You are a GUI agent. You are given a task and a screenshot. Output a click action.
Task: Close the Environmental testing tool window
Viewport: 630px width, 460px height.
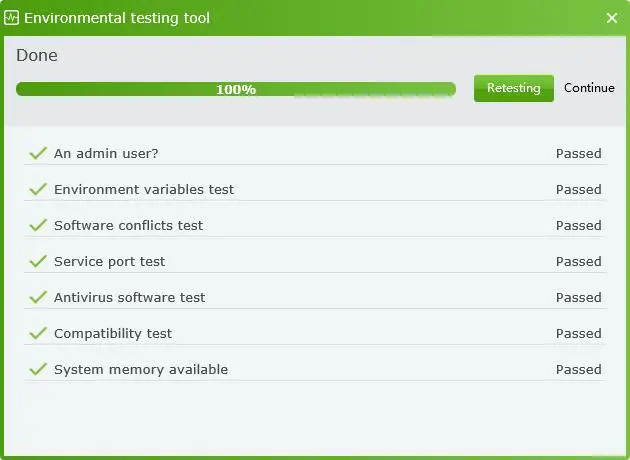coord(612,18)
